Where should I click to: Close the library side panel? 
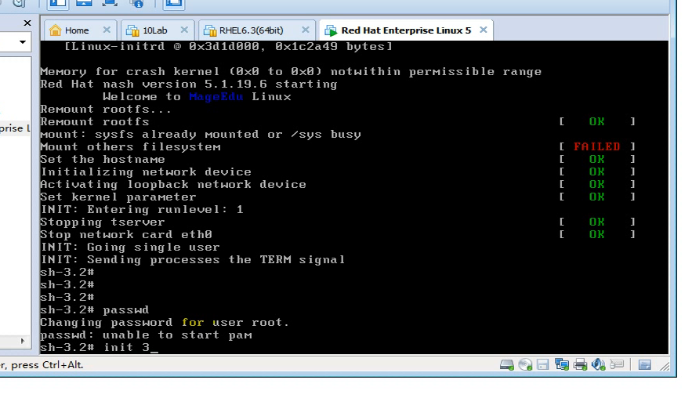27,23
